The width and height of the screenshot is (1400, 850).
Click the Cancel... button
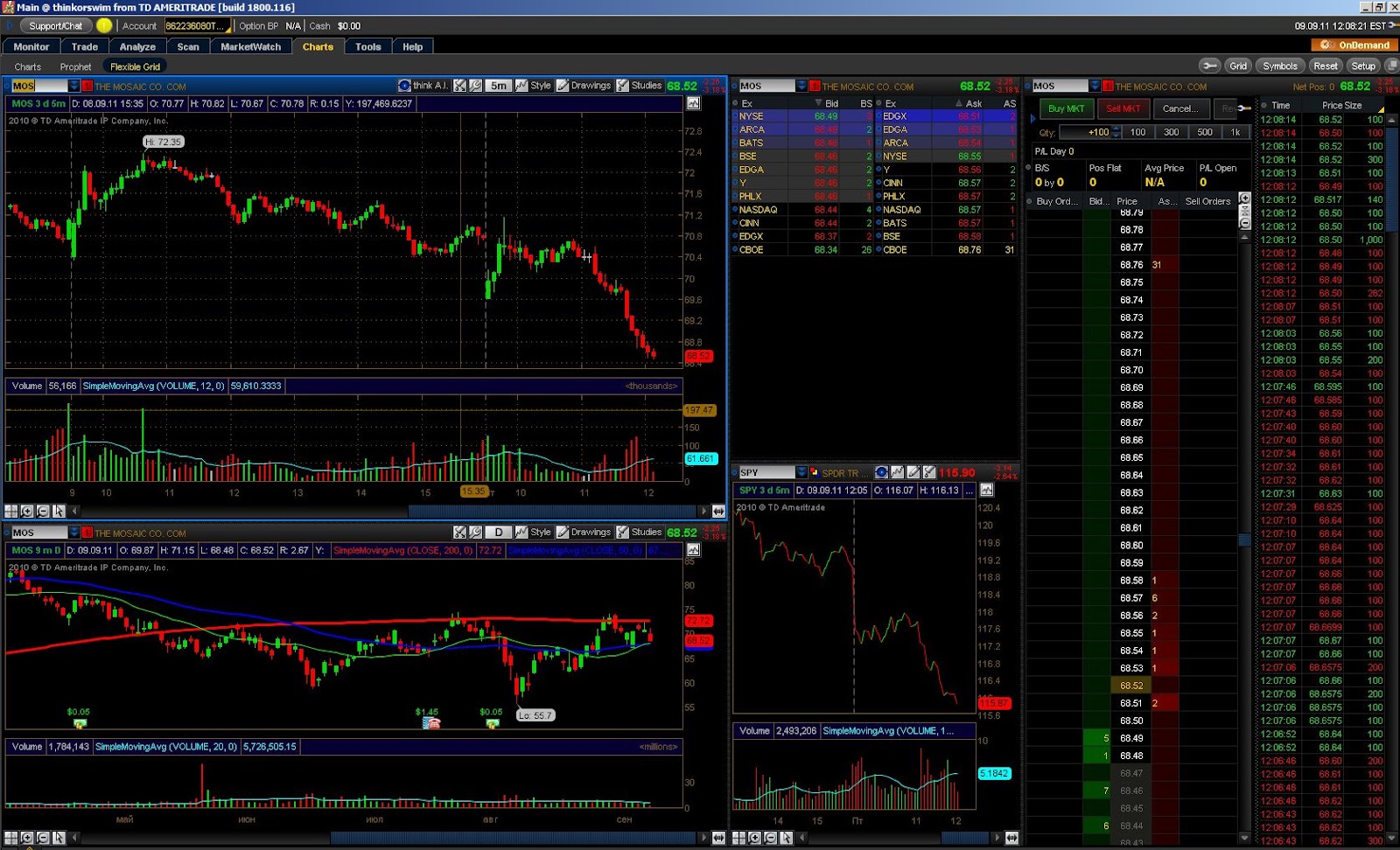click(1180, 108)
